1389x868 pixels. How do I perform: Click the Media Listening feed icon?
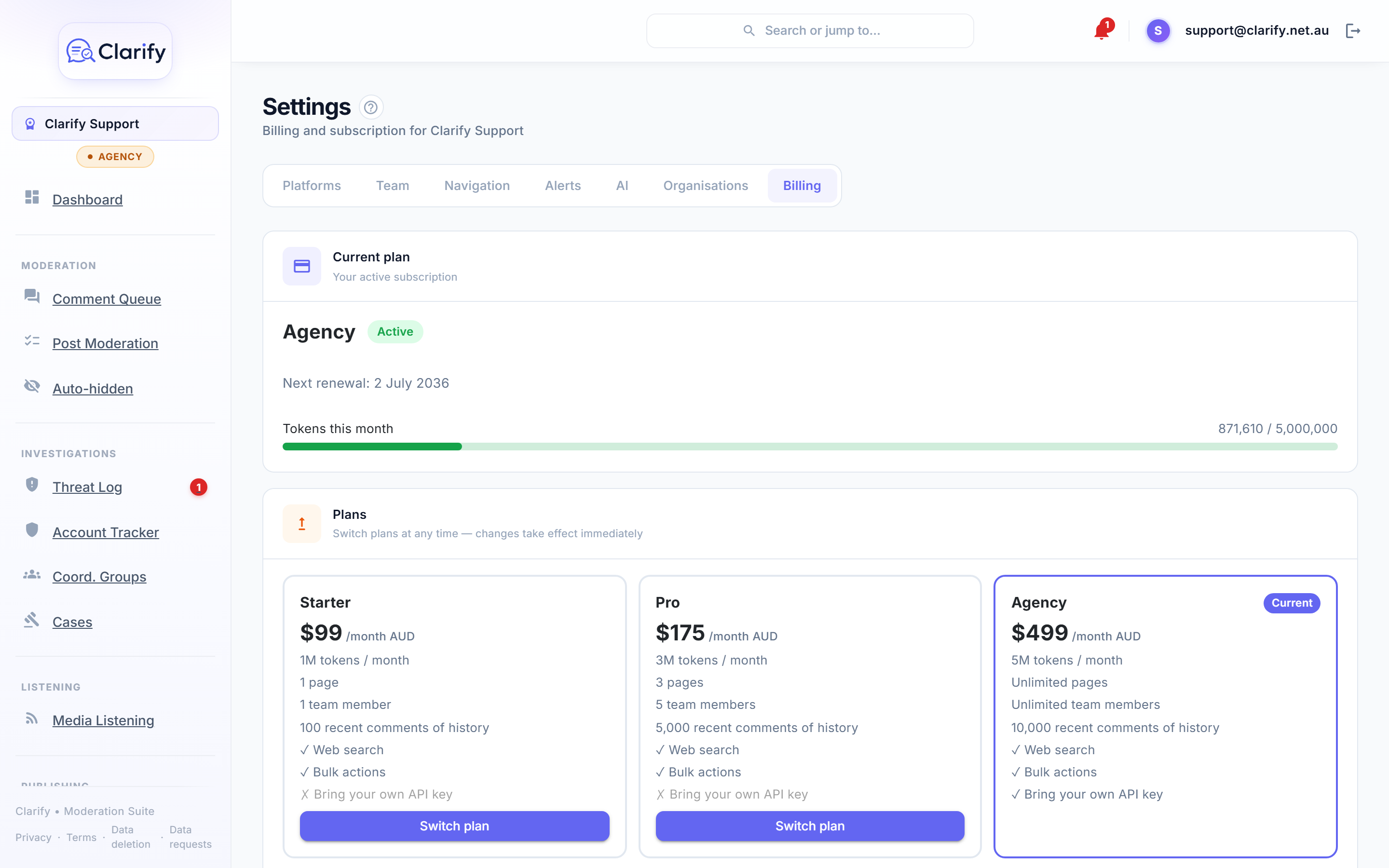(32, 719)
